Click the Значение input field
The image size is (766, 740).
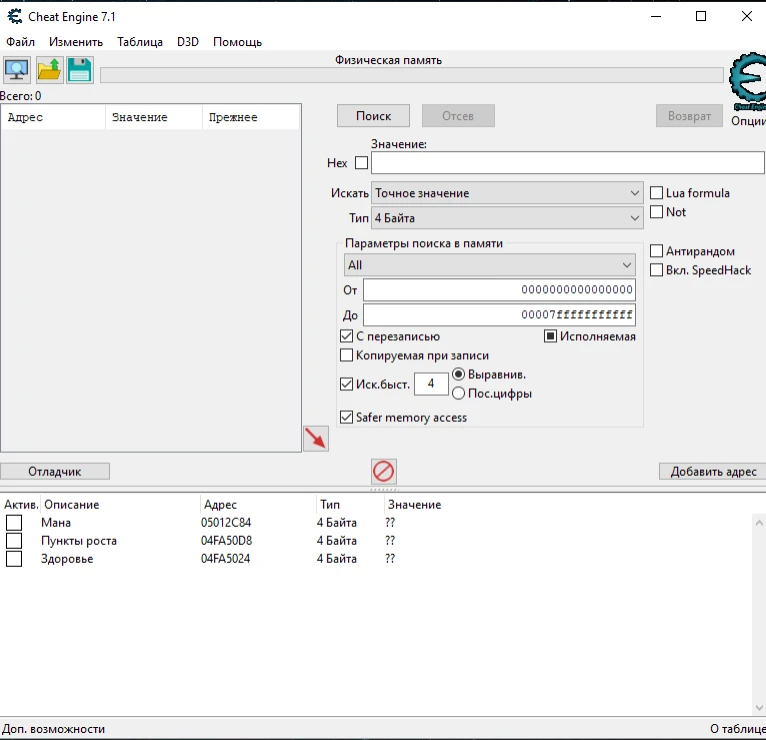click(568, 163)
